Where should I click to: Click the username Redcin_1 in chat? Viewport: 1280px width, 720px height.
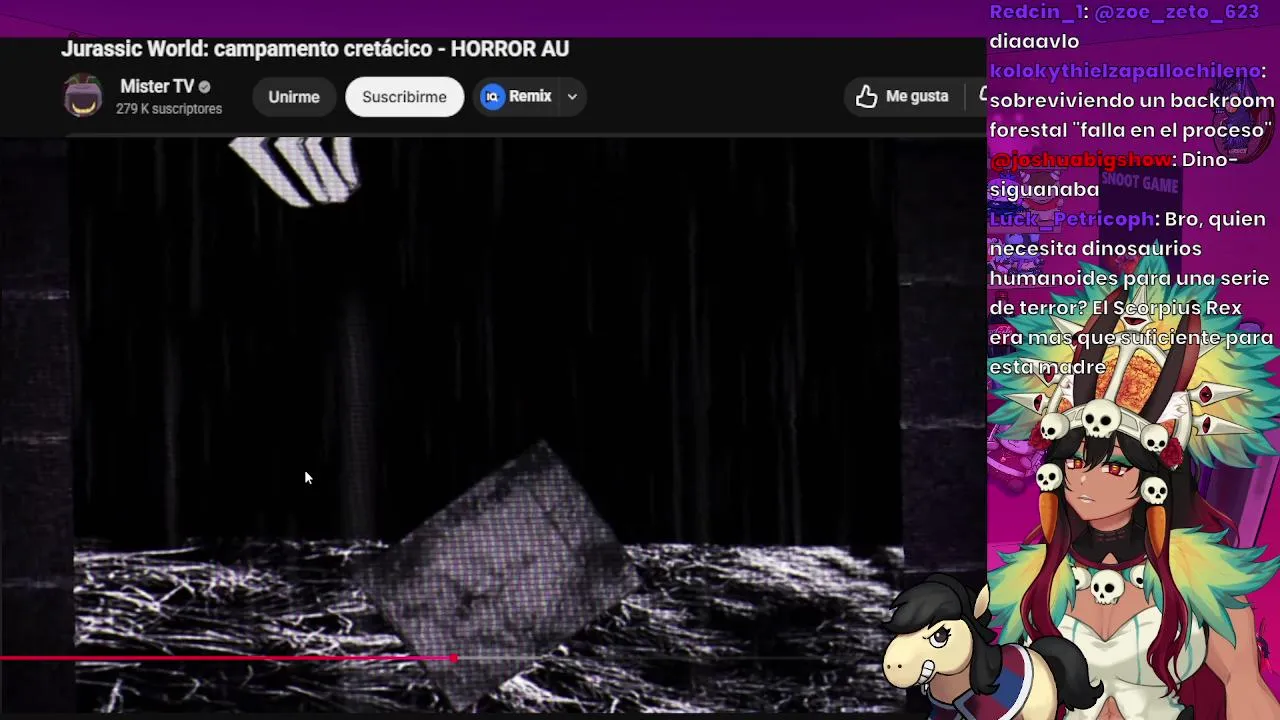coord(1037,12)
